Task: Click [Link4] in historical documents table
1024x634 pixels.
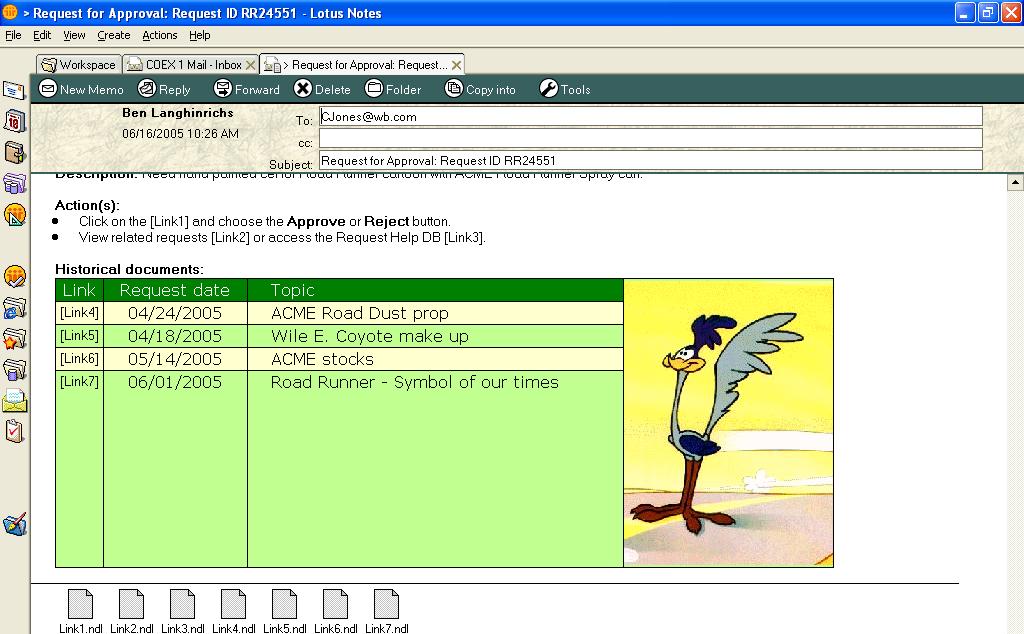Action: 79,313
